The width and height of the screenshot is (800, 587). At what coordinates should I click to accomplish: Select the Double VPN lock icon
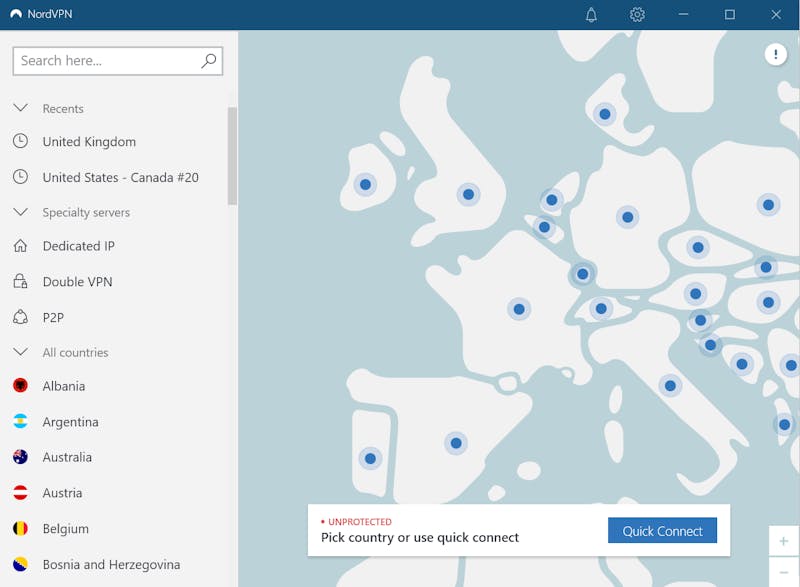tap(20, 282)
